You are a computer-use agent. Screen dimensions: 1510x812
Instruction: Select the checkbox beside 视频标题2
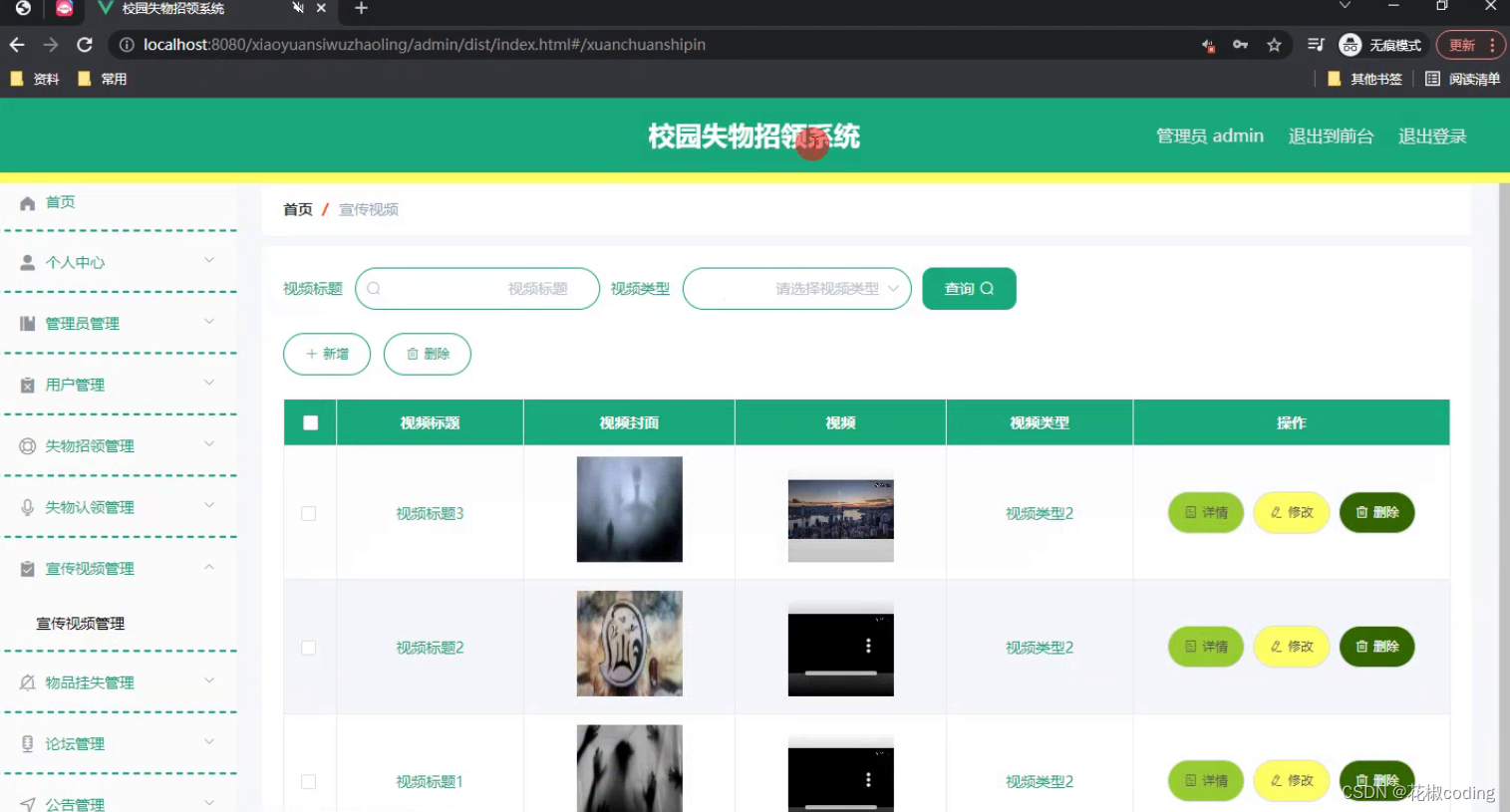click(309, 647)
